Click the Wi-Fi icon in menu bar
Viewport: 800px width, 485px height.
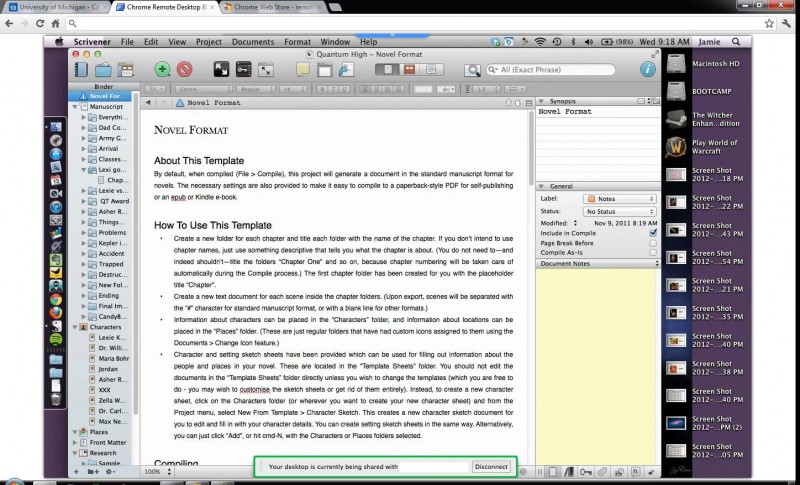coord(540,42)
